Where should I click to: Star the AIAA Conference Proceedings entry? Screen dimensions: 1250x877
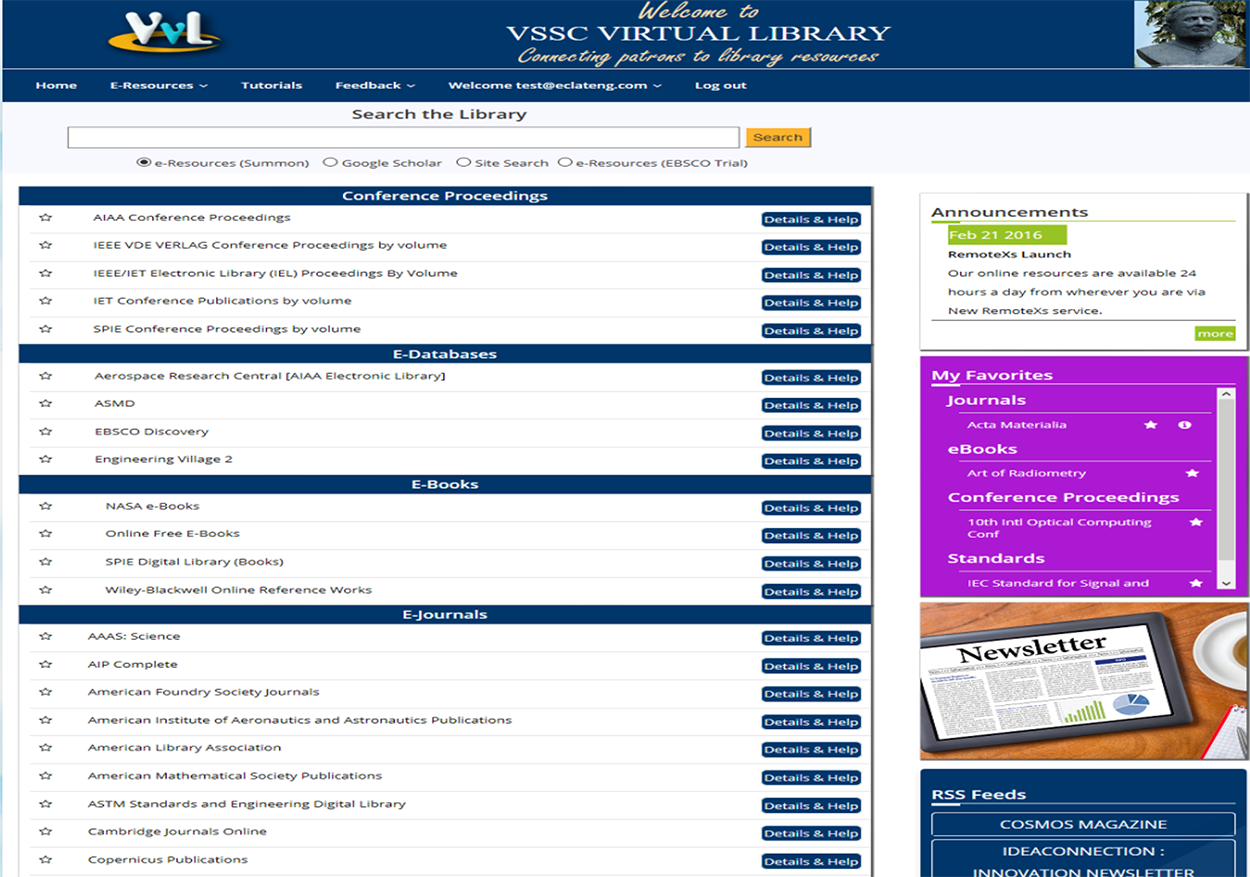(45, 218)
